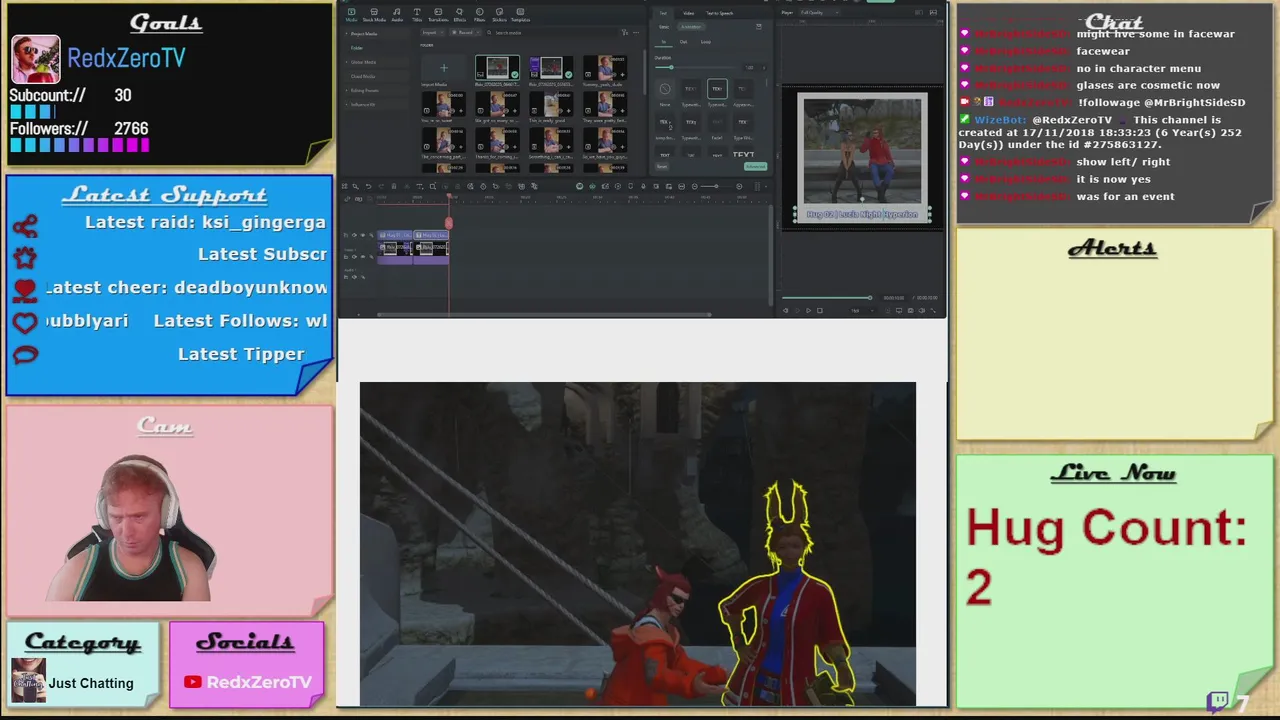Viewport: 1280px width, 720px height.
Task: Toggle visibility eye on Video 1 track
Action: 363,257
